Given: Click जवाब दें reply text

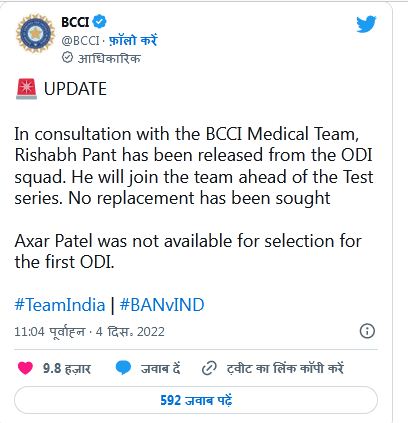Looking at the screenshot, I should coord(161,369).
